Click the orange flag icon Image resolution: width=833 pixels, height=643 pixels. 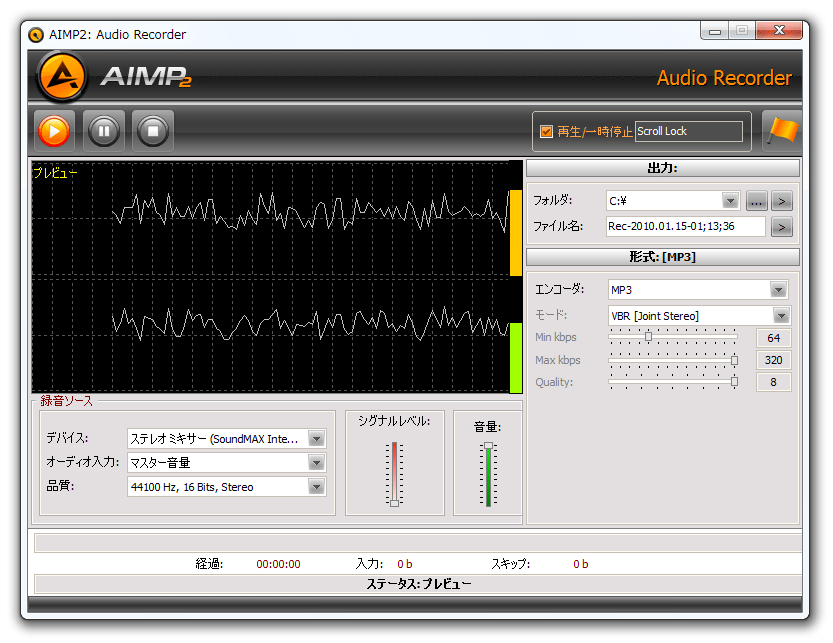[x=782, y=131]
